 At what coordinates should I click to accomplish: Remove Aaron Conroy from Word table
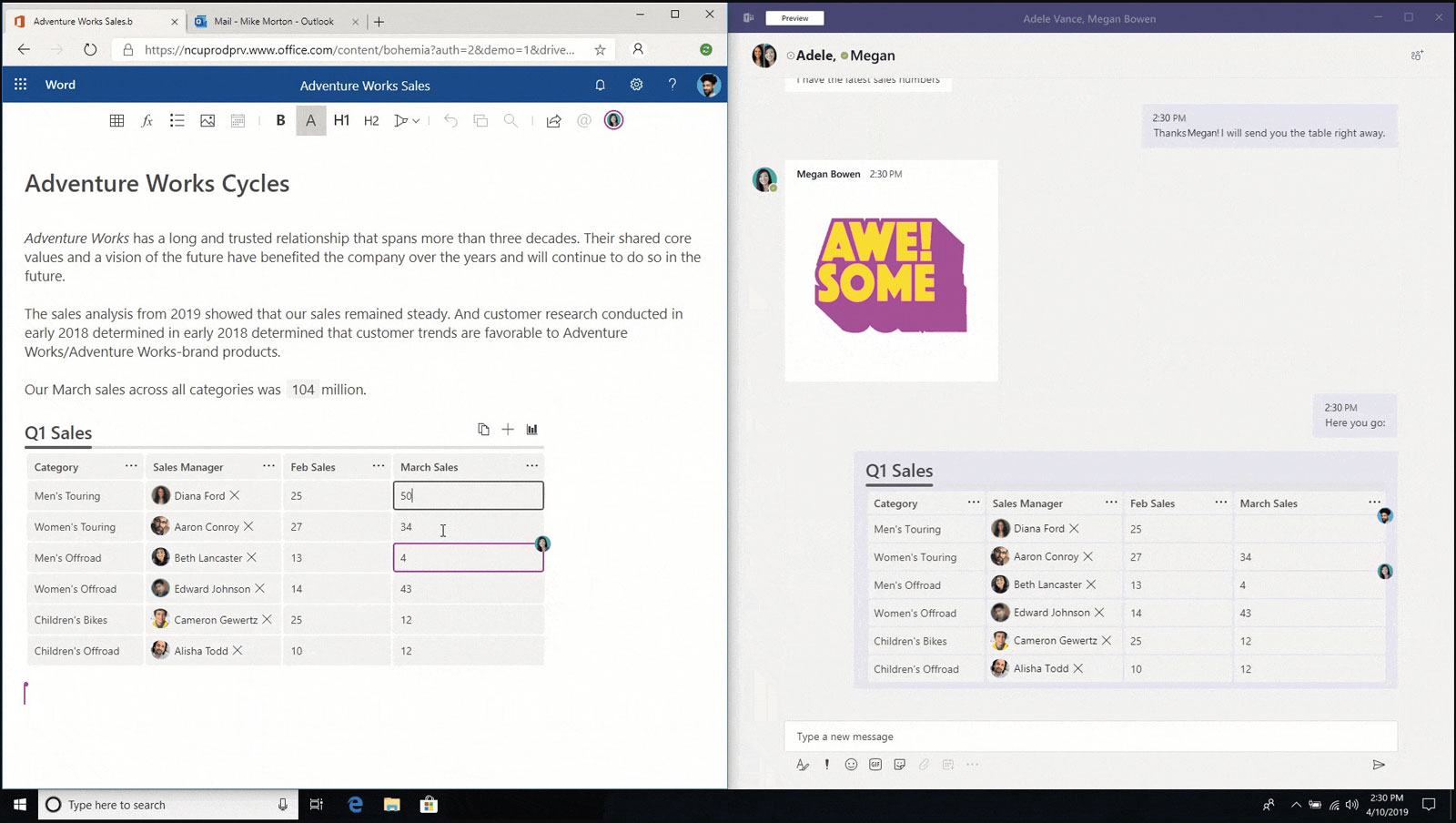(248, 526)
